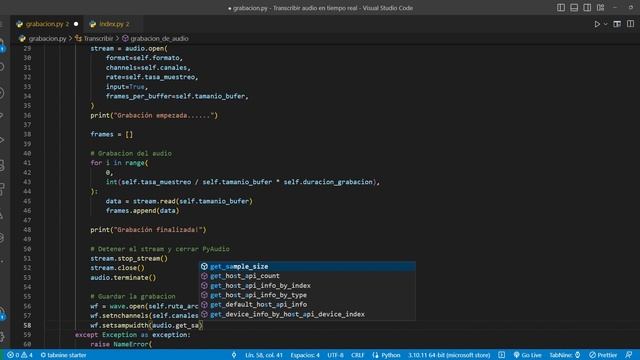Expand run options dropdown arrow
This screenshot has width=640, height=360.
(605, 24)
